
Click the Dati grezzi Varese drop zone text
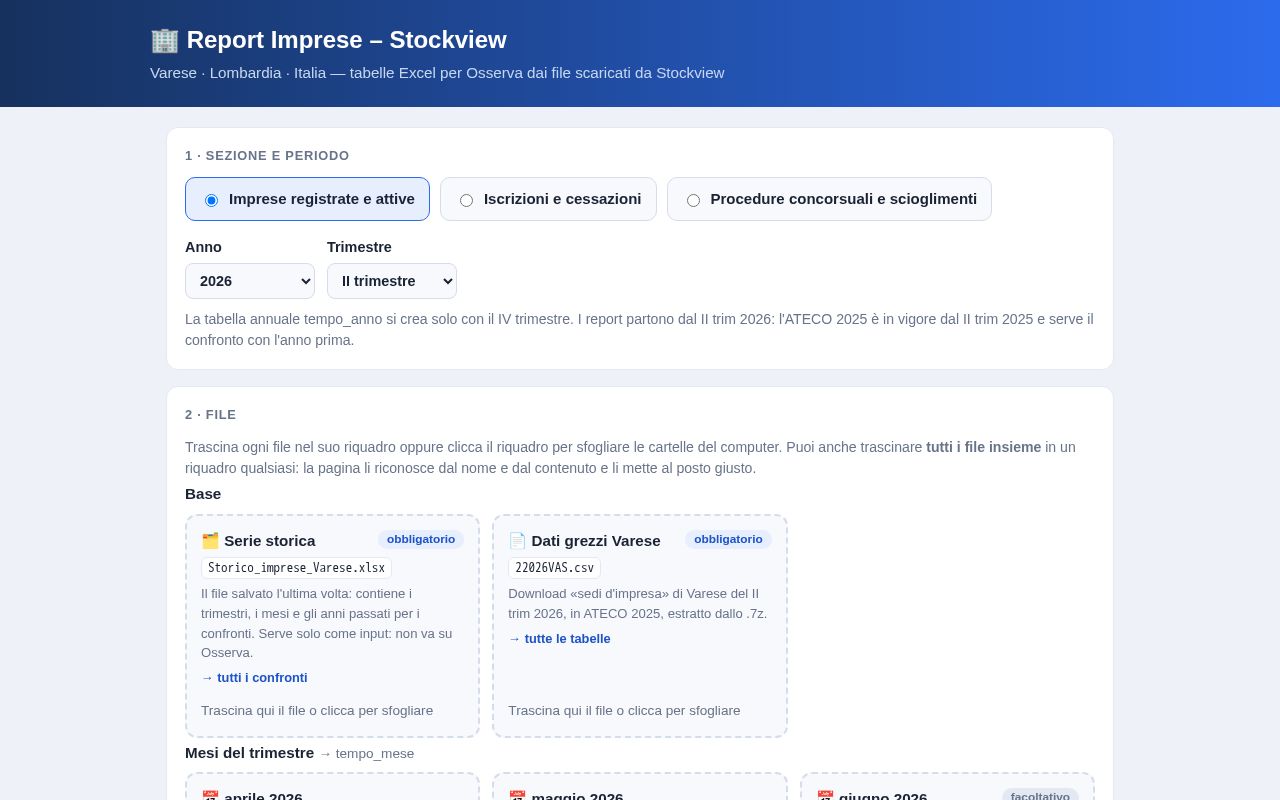click(624, 711)
